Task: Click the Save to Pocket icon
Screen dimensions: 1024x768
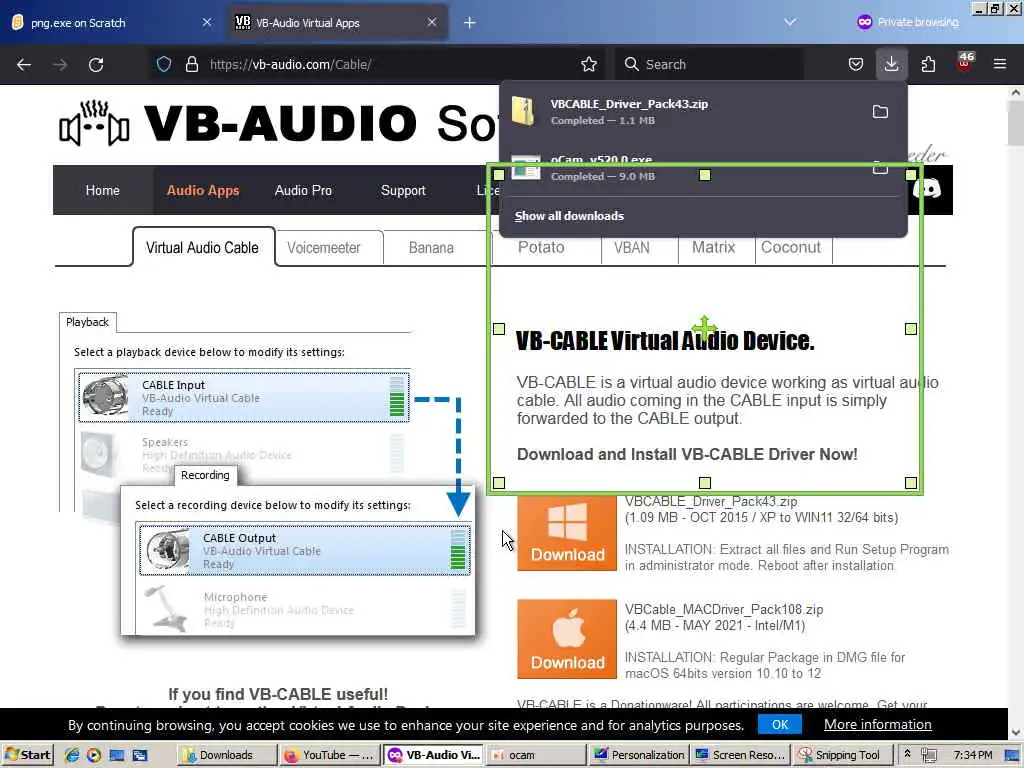Action: click(x=856, y=64)
